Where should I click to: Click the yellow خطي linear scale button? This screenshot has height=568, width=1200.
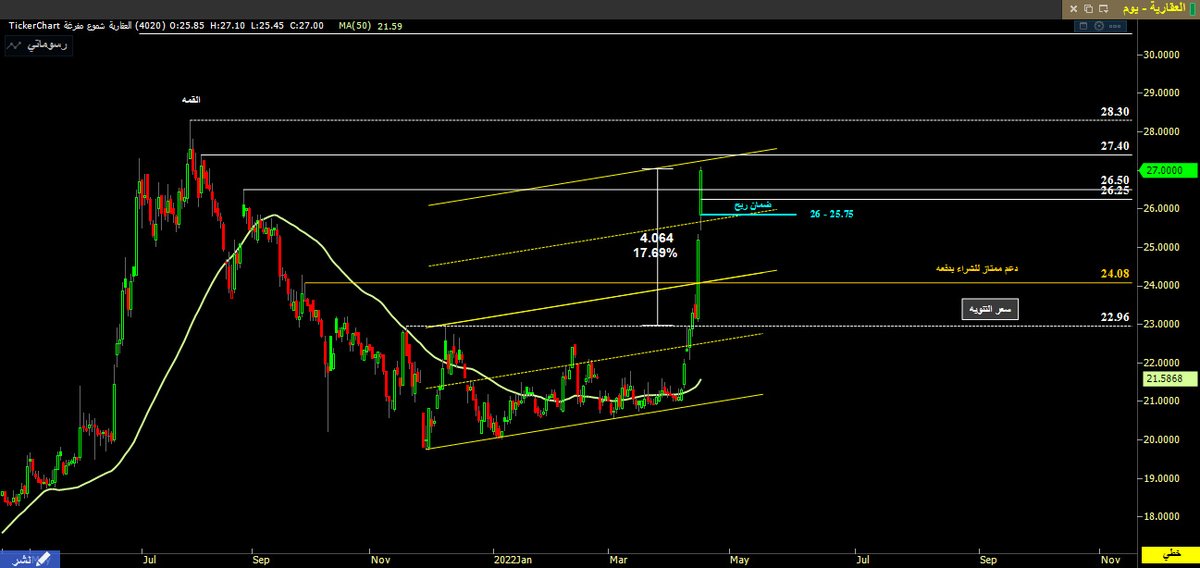coord(1172,555)
